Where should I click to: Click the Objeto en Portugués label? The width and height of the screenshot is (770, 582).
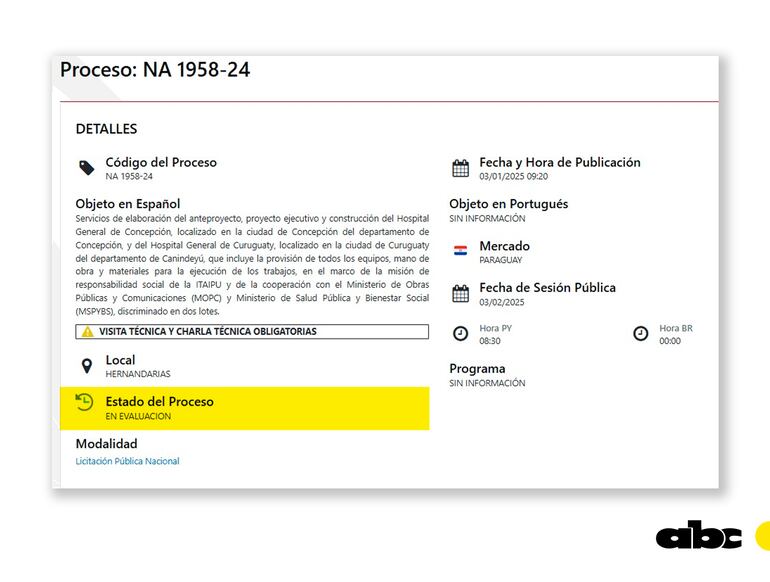tap(508, 204)
